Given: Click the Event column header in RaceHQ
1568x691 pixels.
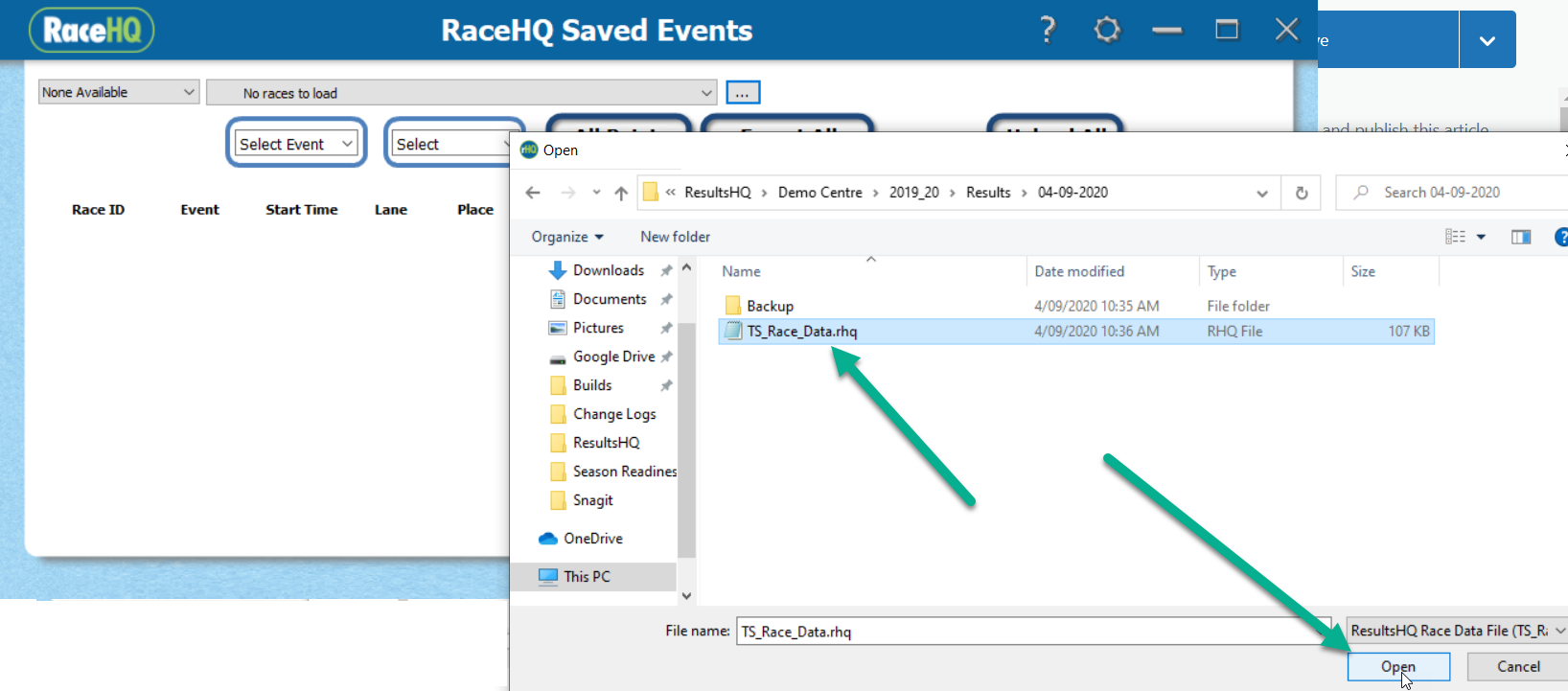Looking at the screenshot, I should [x=199, y=210].
